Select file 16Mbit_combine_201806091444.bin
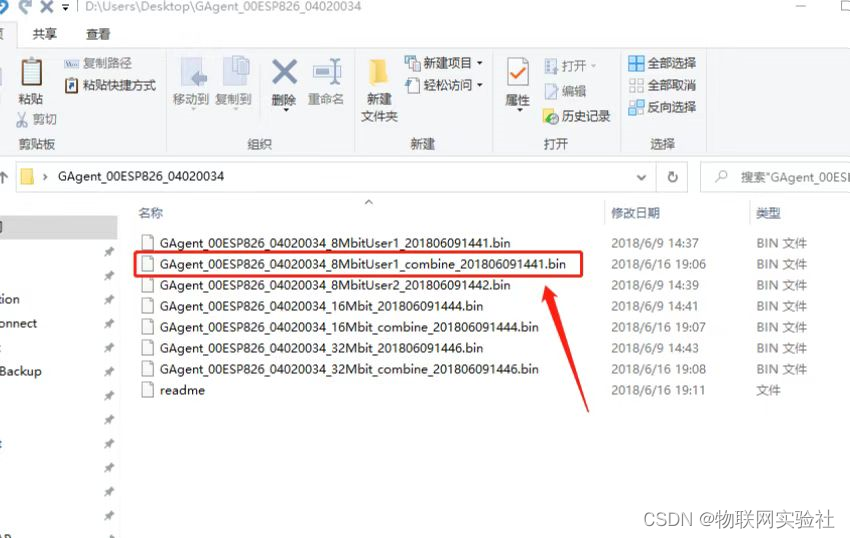 (349, 327)
